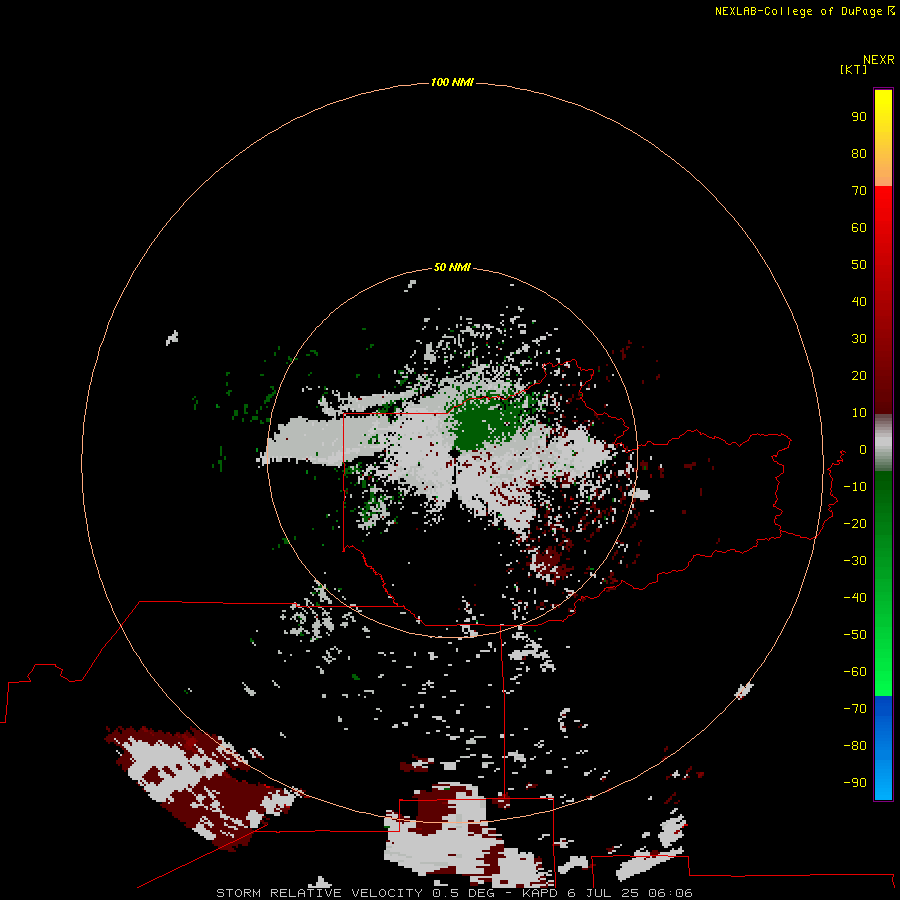This screenshot has width=900, height=900.
Task: Click the [KT] units label
Action: (x=853, y=69)
